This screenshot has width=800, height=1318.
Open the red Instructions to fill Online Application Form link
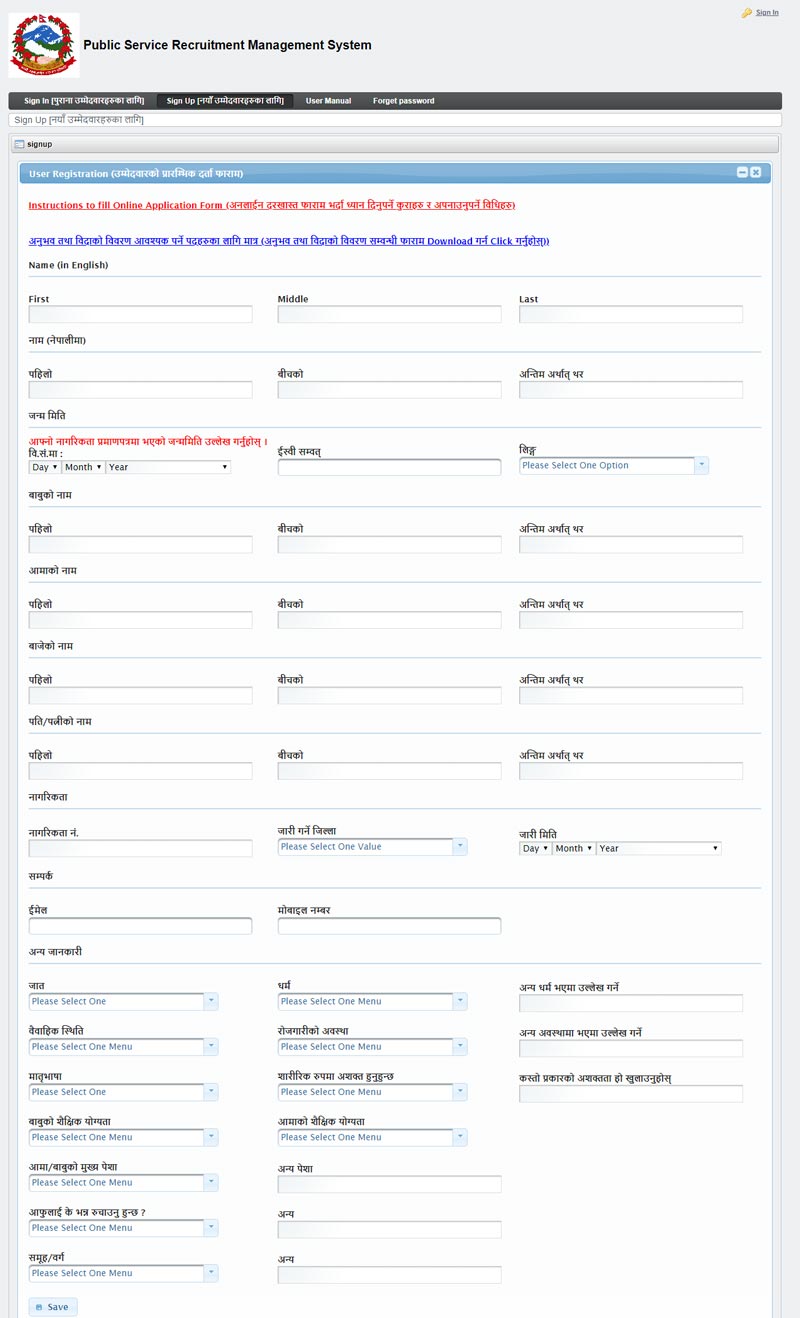(272, 205)
